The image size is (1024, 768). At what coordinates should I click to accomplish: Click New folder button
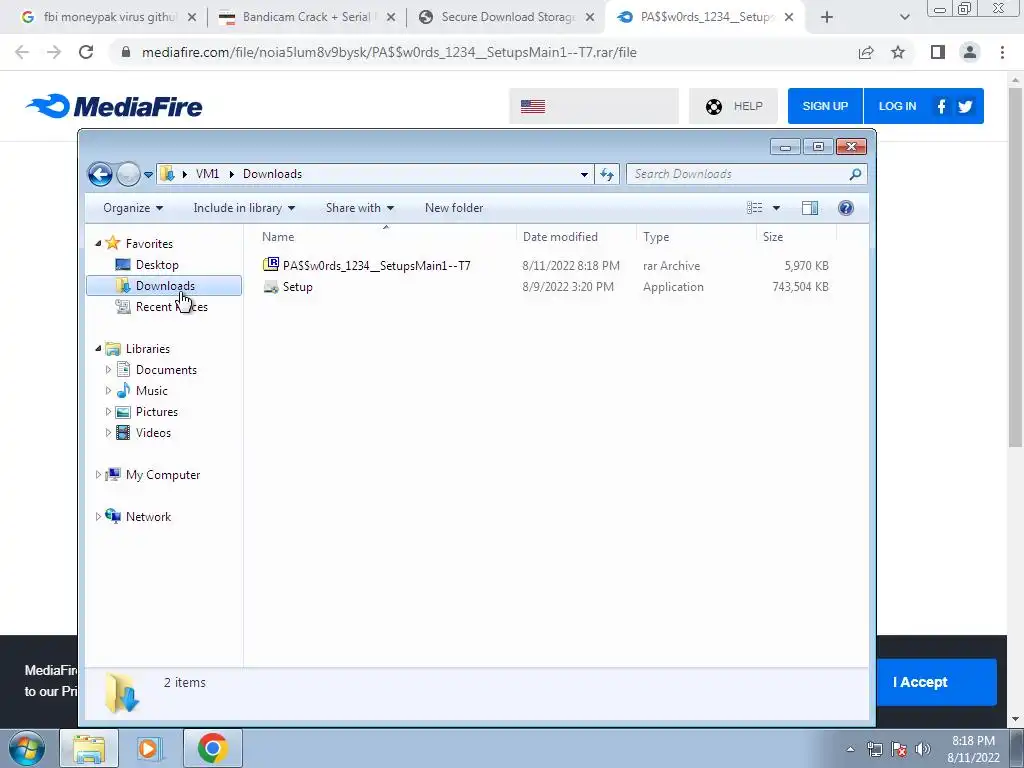[454, 208]
